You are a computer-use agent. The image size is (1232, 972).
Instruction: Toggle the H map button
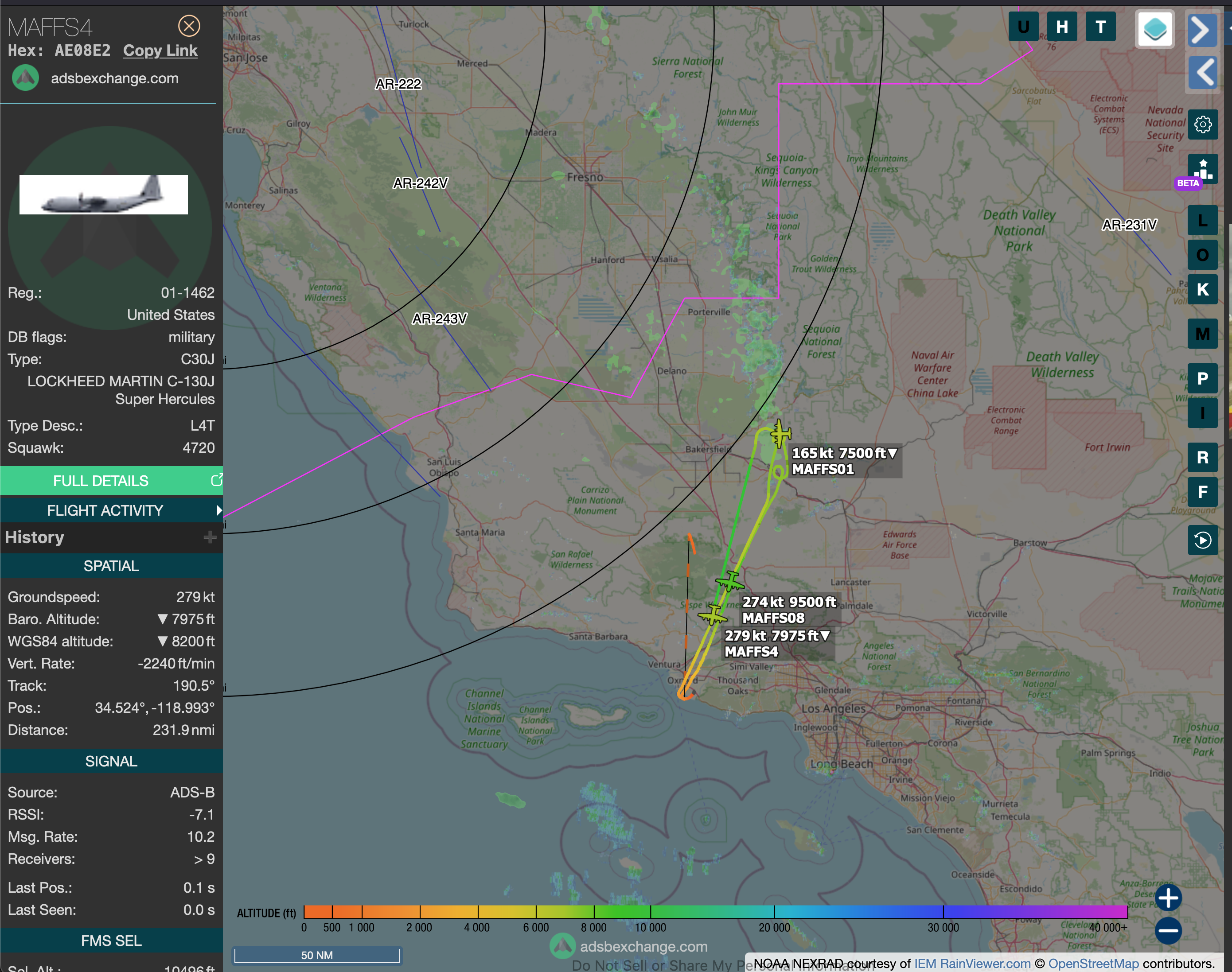(x=1062, y=27)
